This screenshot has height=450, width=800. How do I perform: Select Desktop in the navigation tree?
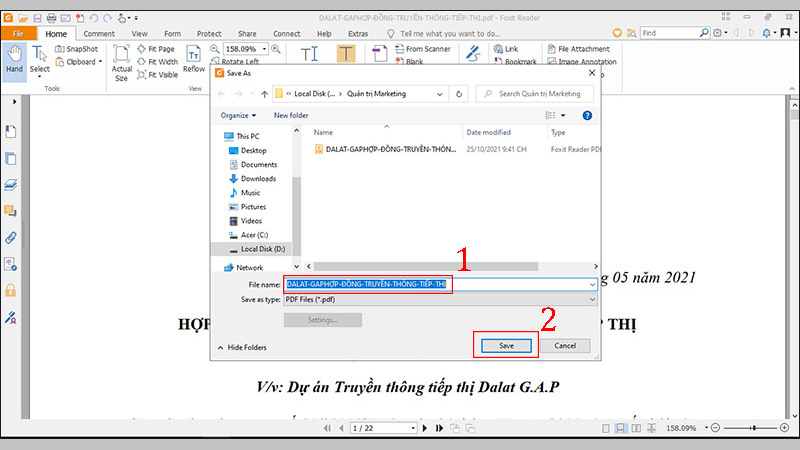click(x=253, y=150)
